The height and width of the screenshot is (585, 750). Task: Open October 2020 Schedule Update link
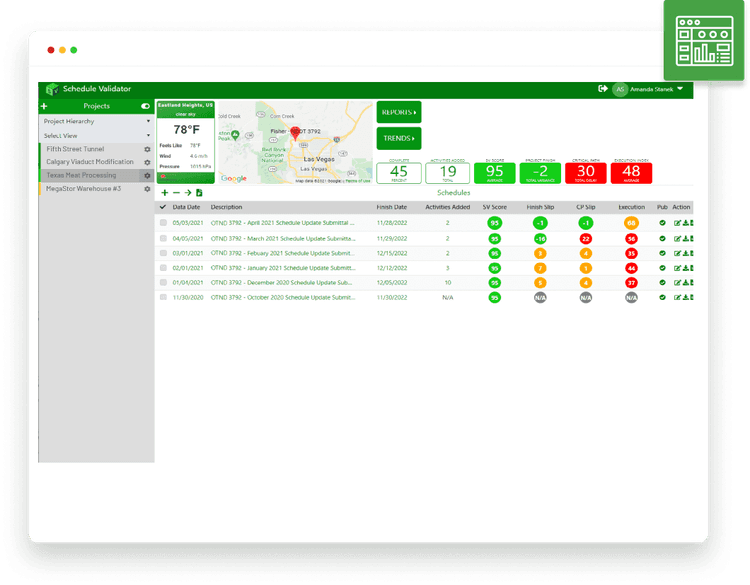click(x=283, y=298)
